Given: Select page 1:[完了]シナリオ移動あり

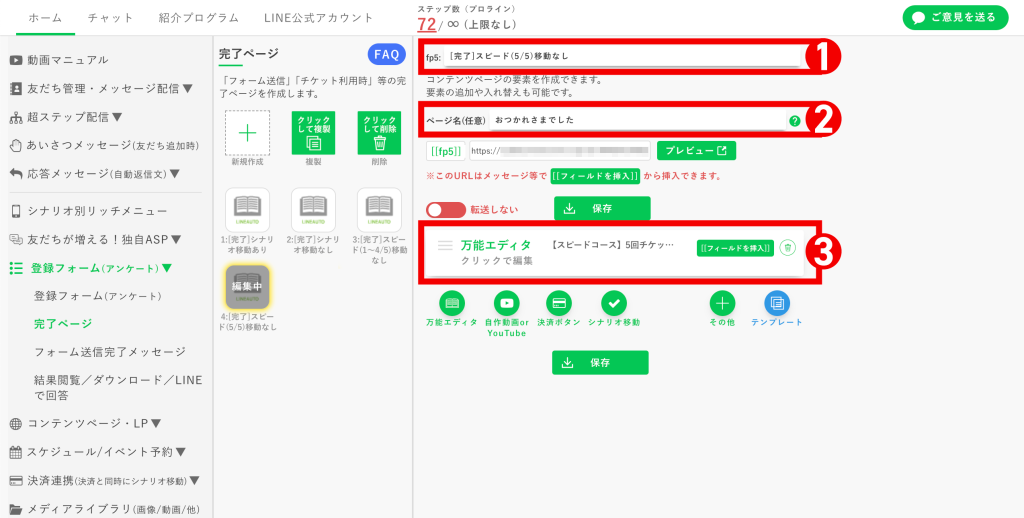Looking at the screenshot, I should 248,210.
